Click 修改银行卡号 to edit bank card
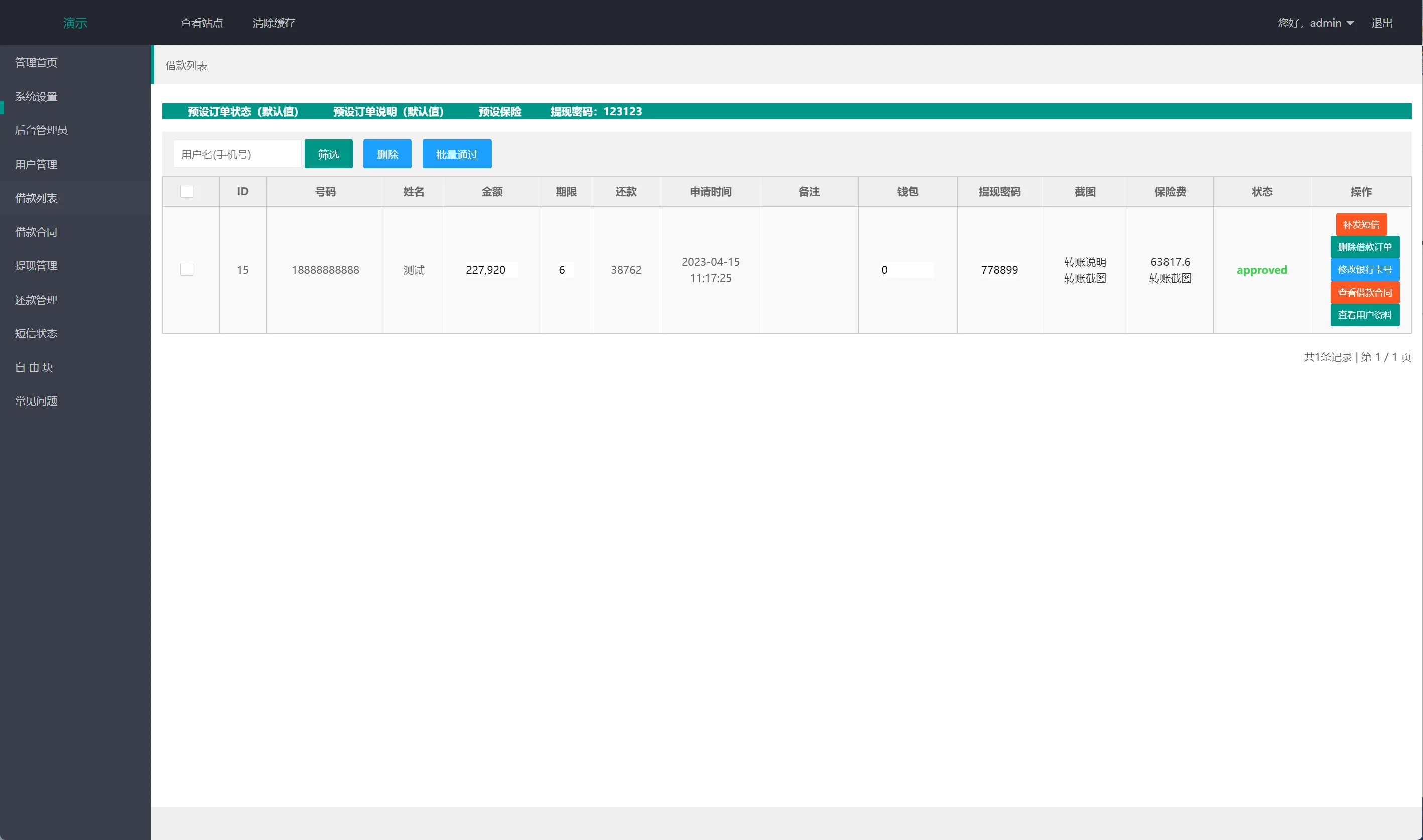Viewport: 1423px width, 840px height. pyautogui.click(x=1364, y=270)
